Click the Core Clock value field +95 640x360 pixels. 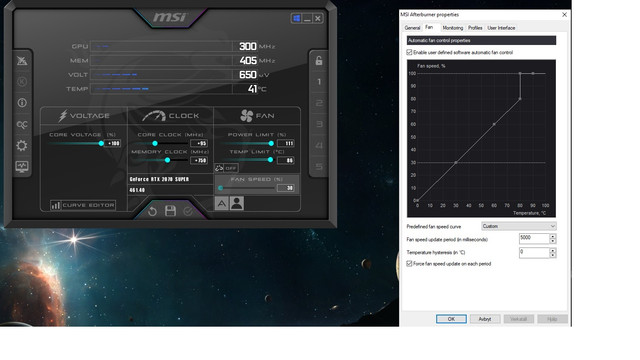(200, 143)
